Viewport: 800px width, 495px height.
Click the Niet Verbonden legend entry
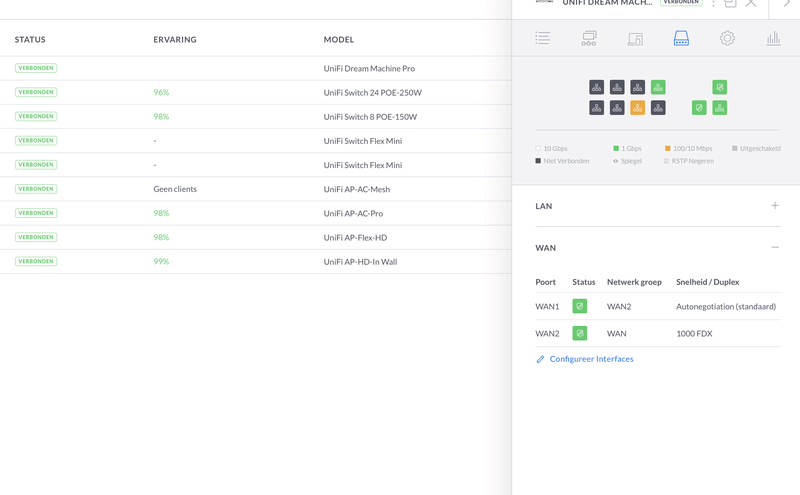[x=562, y=161]
